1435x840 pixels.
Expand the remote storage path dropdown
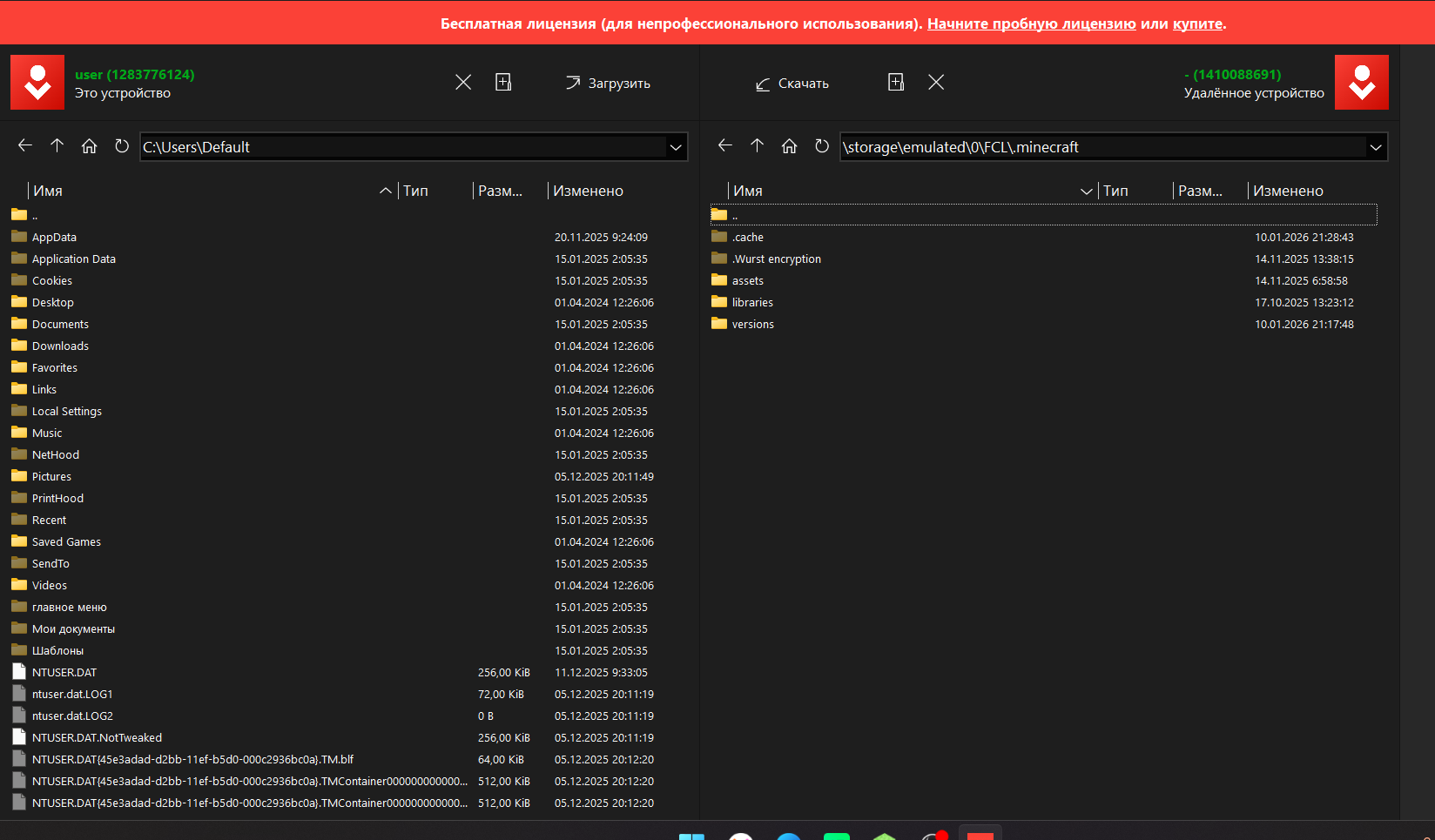pyautogui.click(x=1376, y=147)
